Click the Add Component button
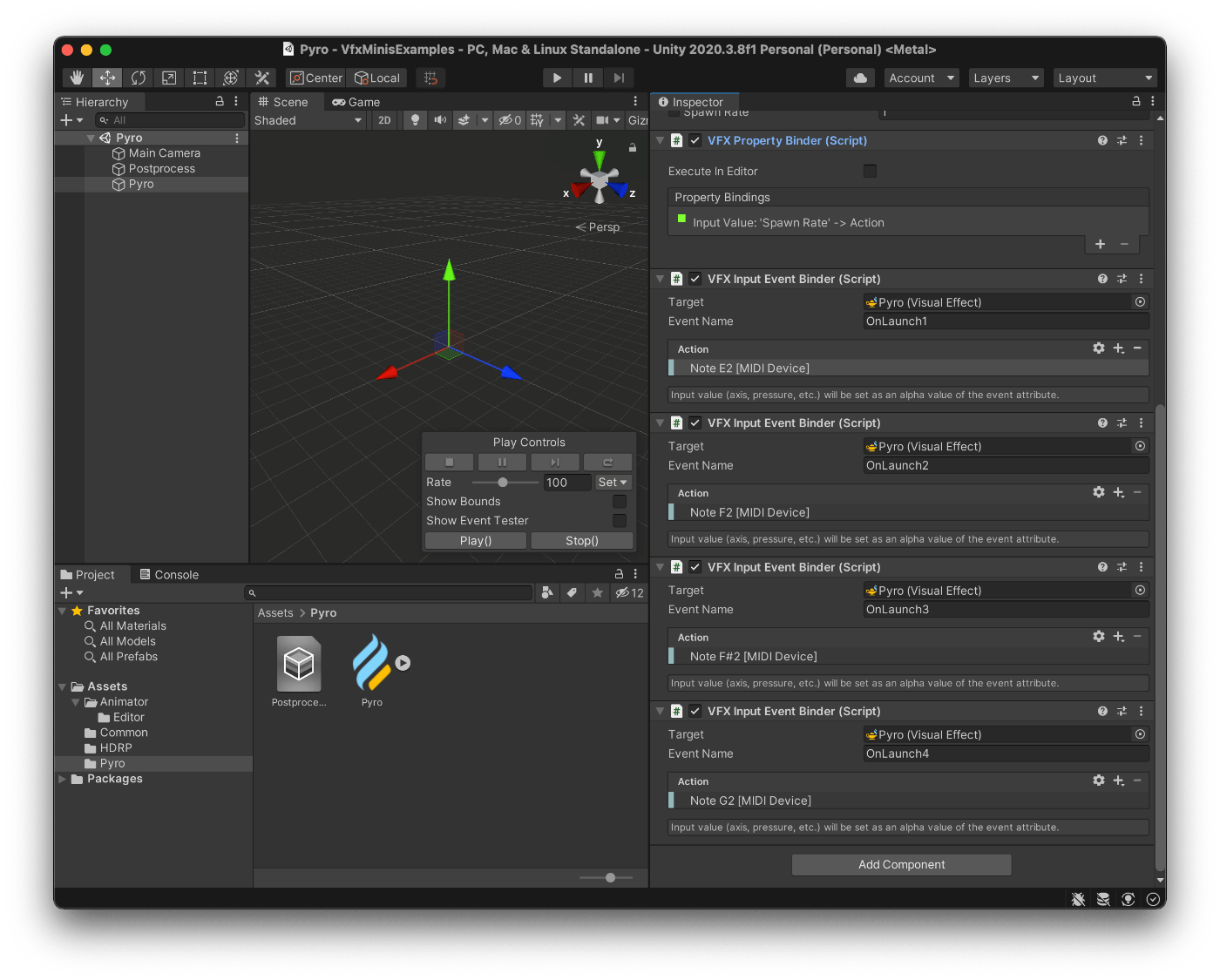The height and width of the screenshot is (980, 1220). pyautogui.click(x=901, y=864)
